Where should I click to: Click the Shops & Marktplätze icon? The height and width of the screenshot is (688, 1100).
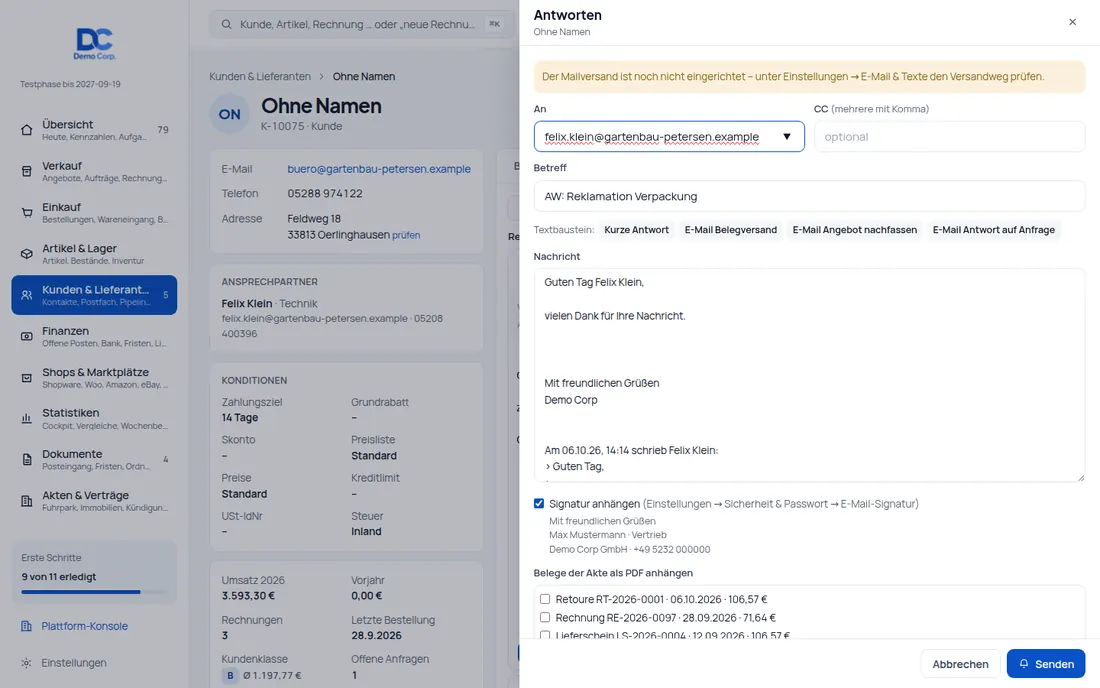(27, 378)
